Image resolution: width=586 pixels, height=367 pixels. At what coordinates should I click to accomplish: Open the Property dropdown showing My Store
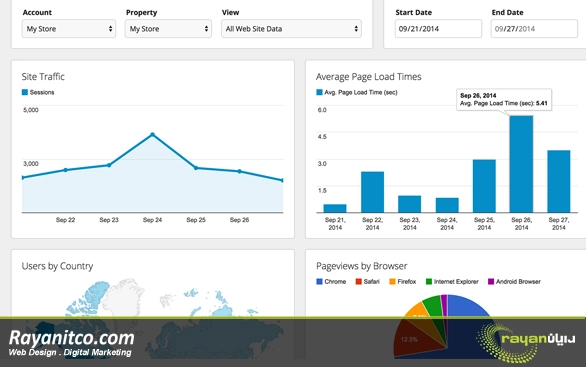(x=168, y=29)
